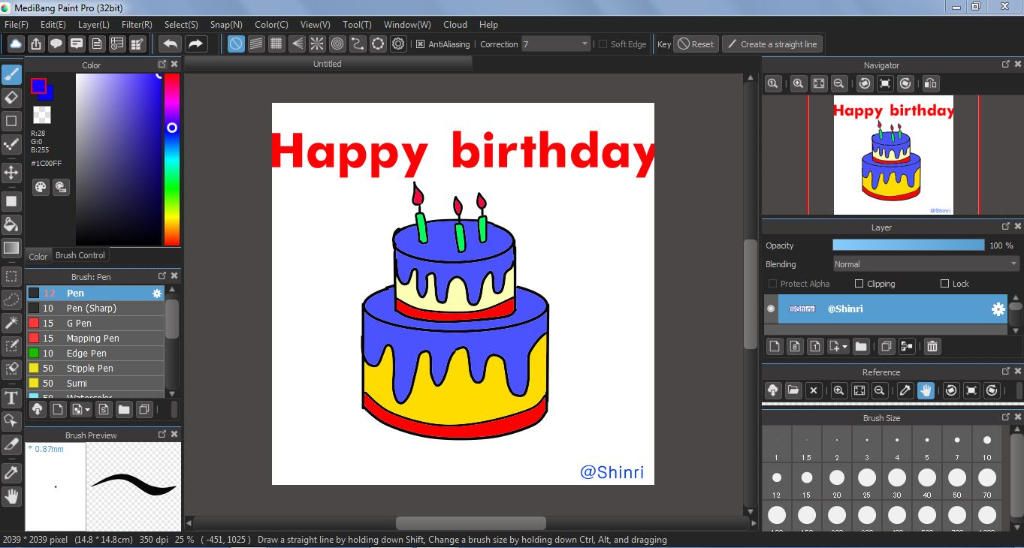The width and height of the screenshot is (1024, 548).
Task: Enable the layer Lock checkbox
Action: tap(944, 283)
